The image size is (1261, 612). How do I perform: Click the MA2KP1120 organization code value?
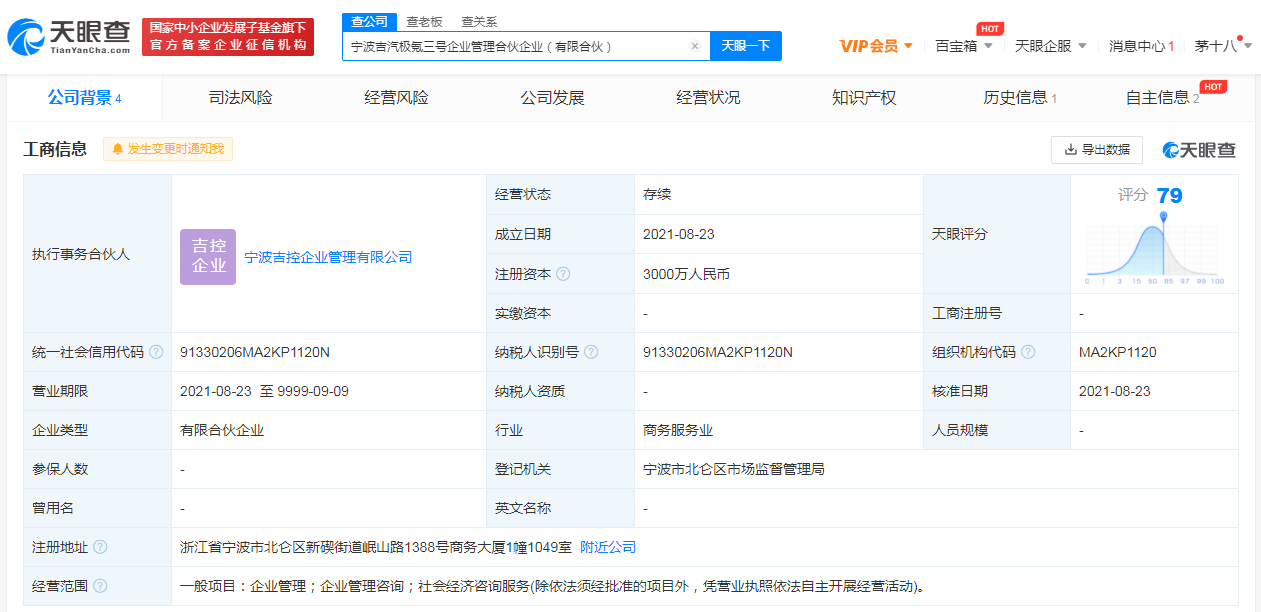tap(1118, 352)
